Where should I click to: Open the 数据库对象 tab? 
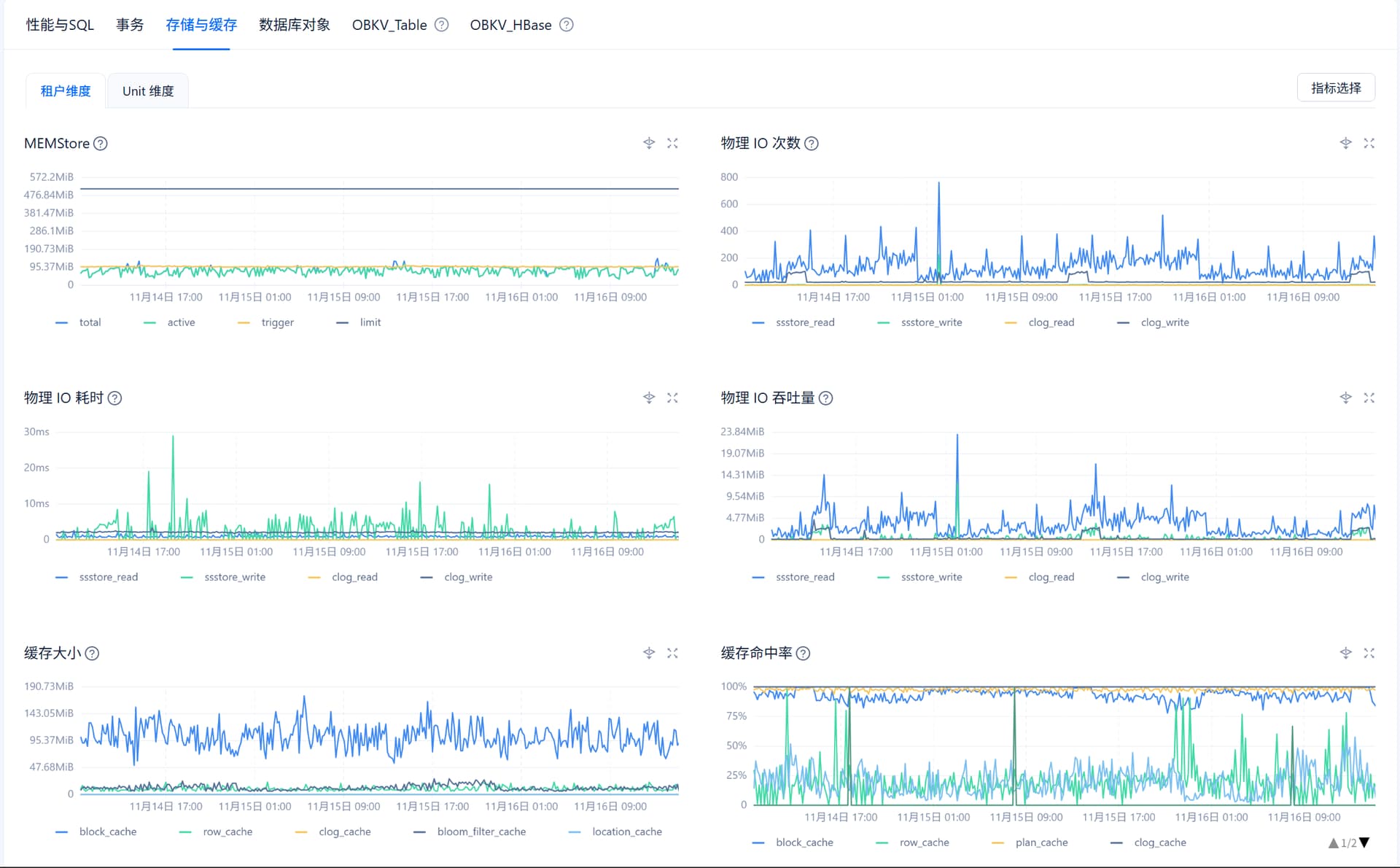pyautogui.click(x=295, y=25)
